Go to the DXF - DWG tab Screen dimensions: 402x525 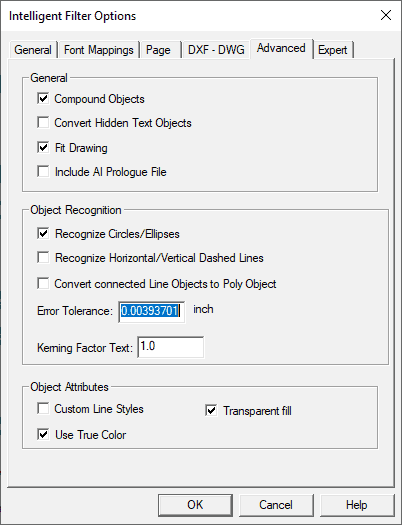tap(216, 50)
